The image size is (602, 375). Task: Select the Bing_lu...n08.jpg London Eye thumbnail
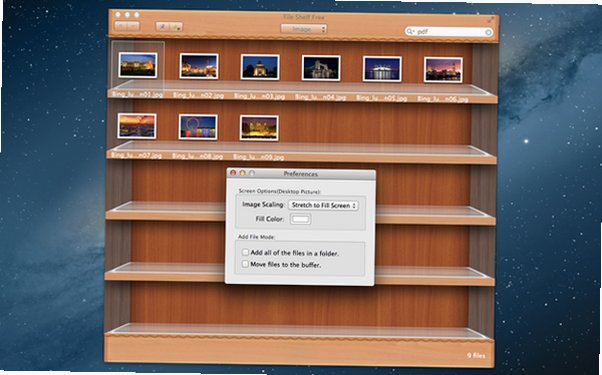coord(198,127)
